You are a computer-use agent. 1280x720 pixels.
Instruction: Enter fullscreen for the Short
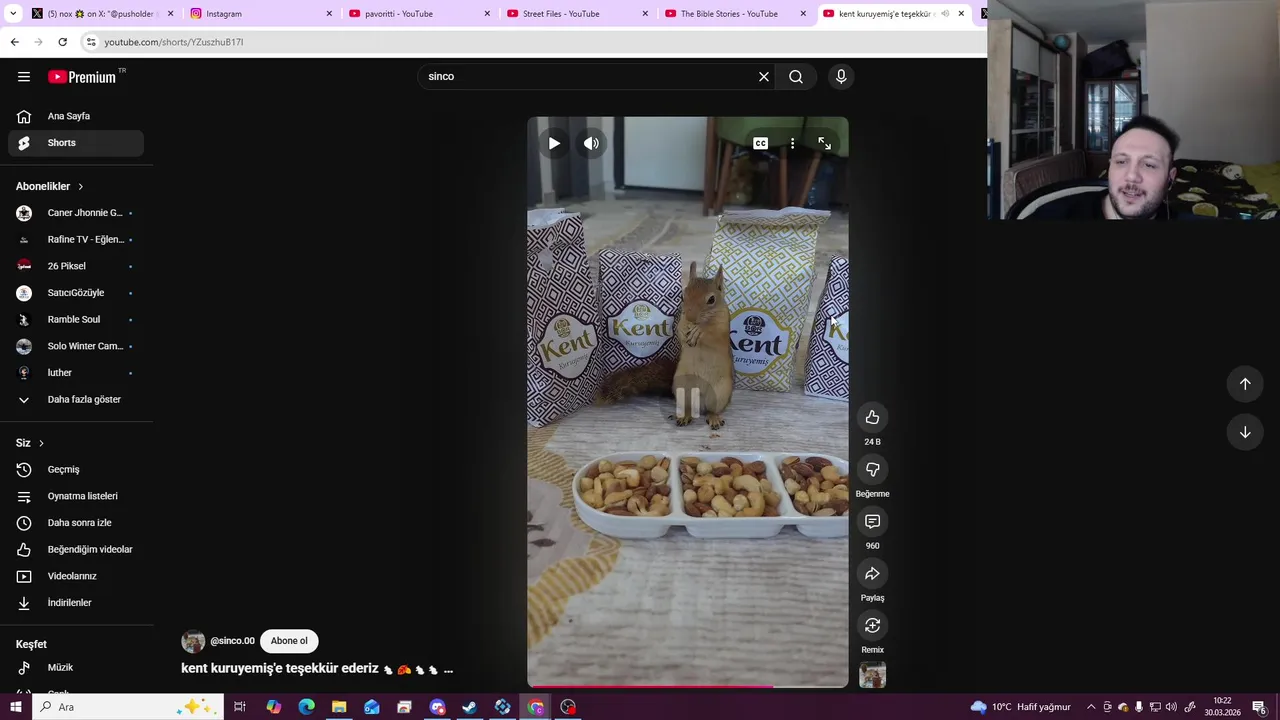click(x=824, y=143)
